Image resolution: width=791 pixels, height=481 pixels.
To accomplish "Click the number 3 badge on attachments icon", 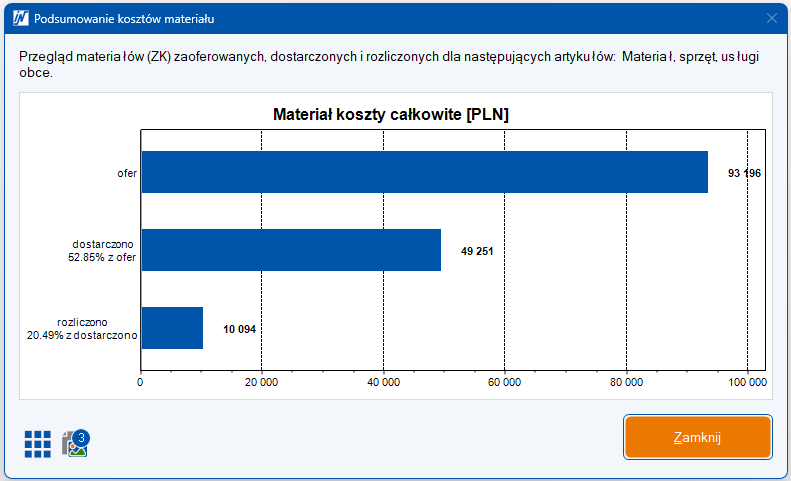I will 81,437.
